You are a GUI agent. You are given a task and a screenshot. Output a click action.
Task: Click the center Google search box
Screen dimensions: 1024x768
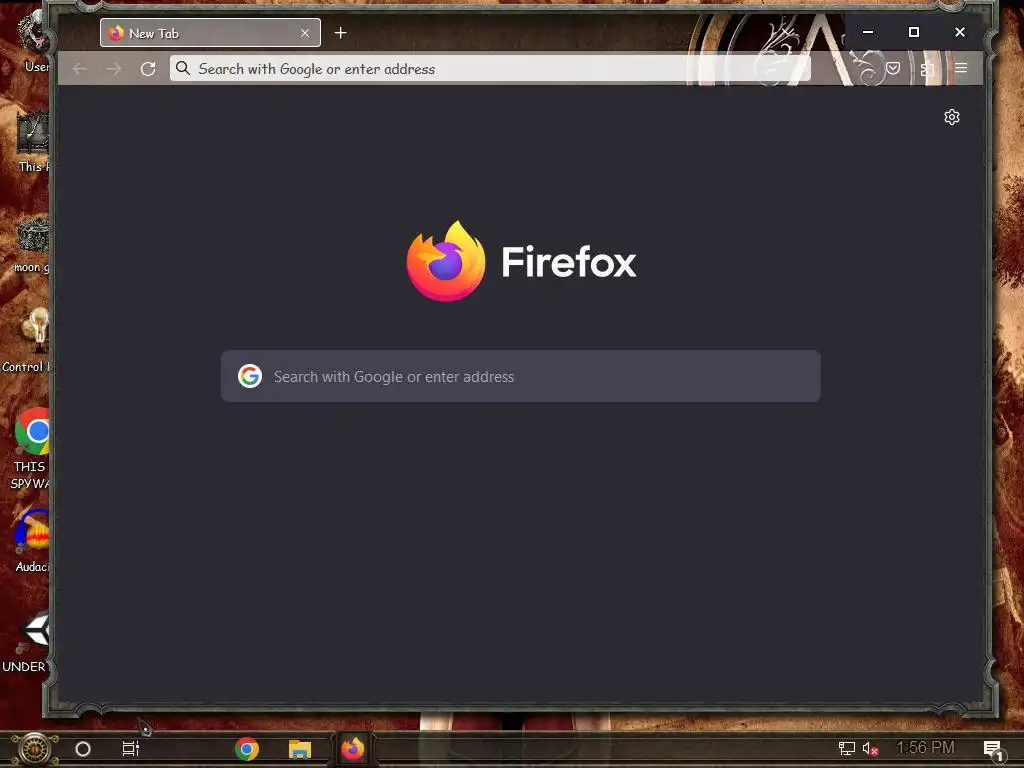[x=520, y=376]
